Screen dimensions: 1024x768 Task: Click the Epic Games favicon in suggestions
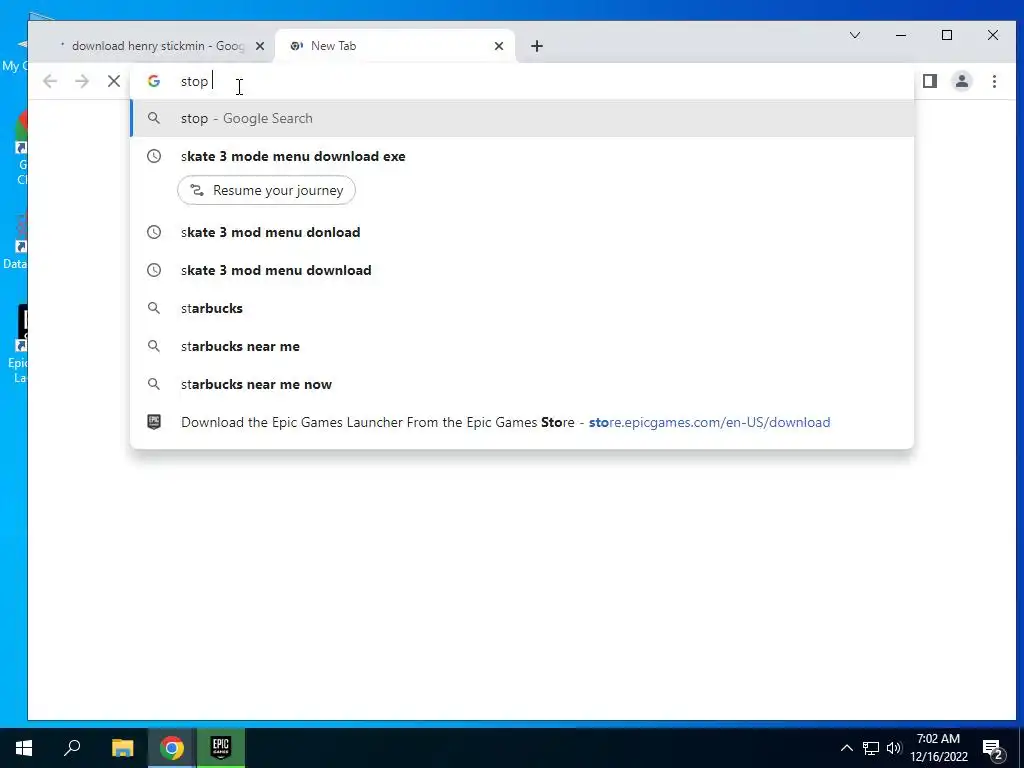(154, 422)
